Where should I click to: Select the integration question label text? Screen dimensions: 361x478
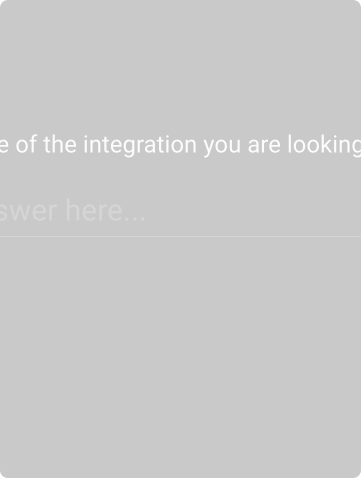click(x=180, y=145)
